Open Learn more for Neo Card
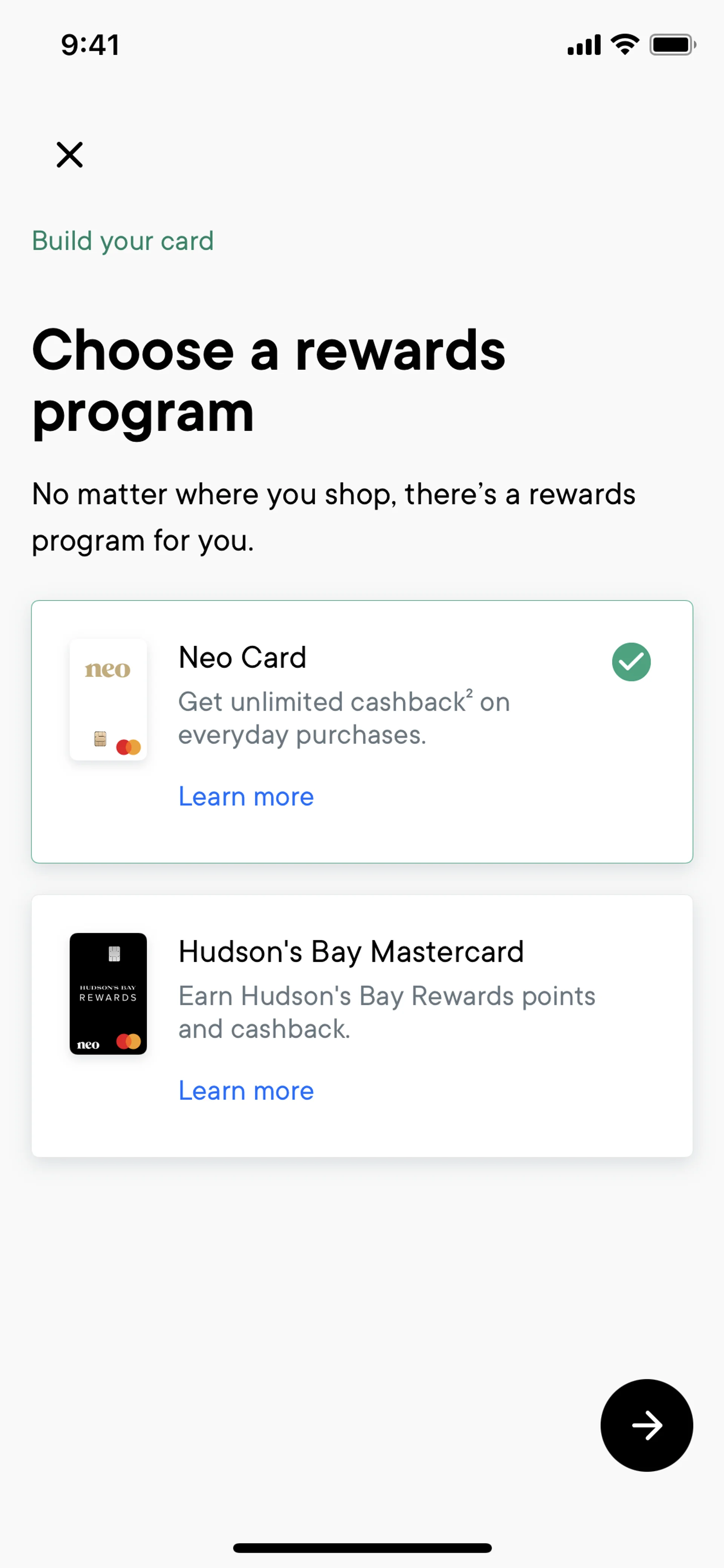This screenshot has width=724, height=1568. click(246, 797)
